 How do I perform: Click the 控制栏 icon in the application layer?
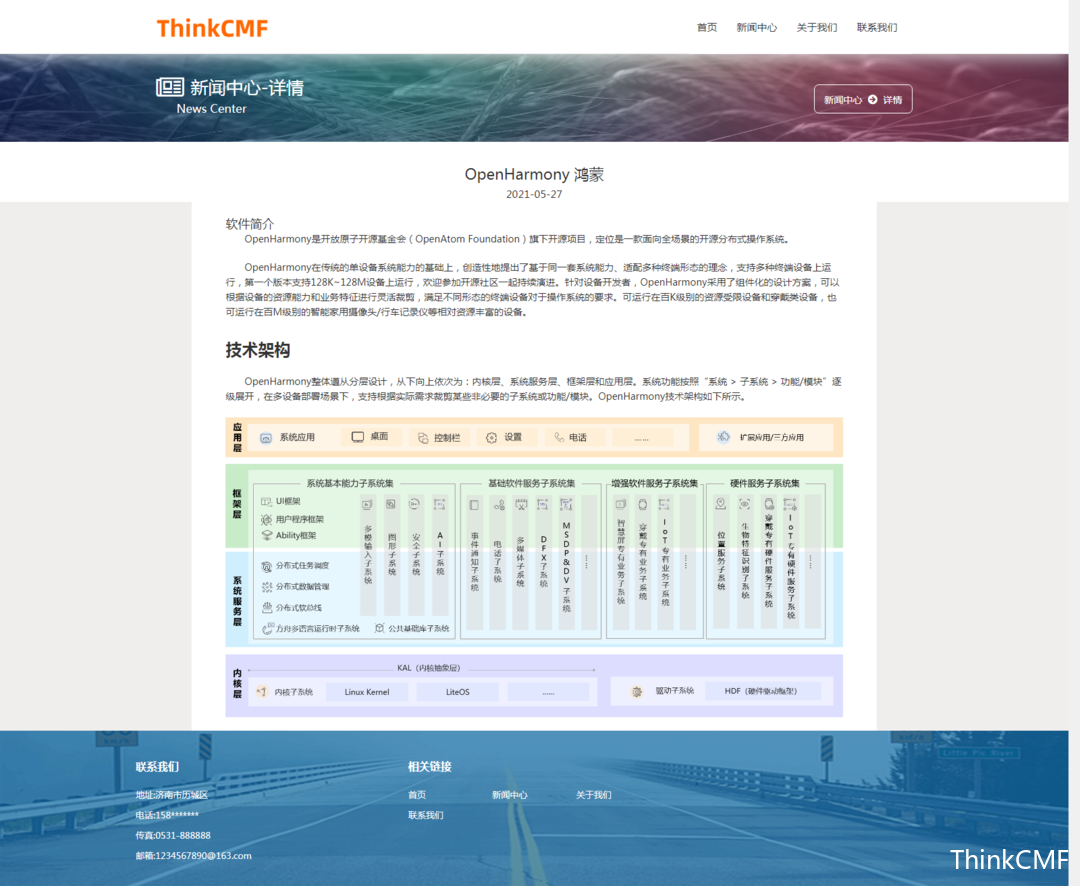pos(423,437)
